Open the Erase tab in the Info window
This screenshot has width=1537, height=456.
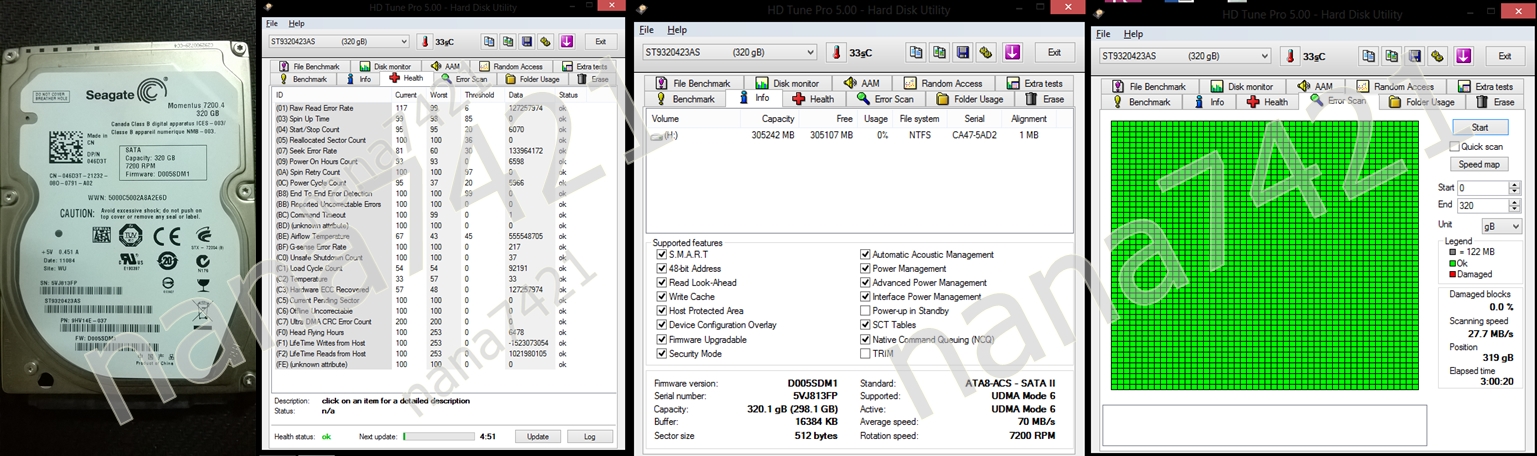1045,99
